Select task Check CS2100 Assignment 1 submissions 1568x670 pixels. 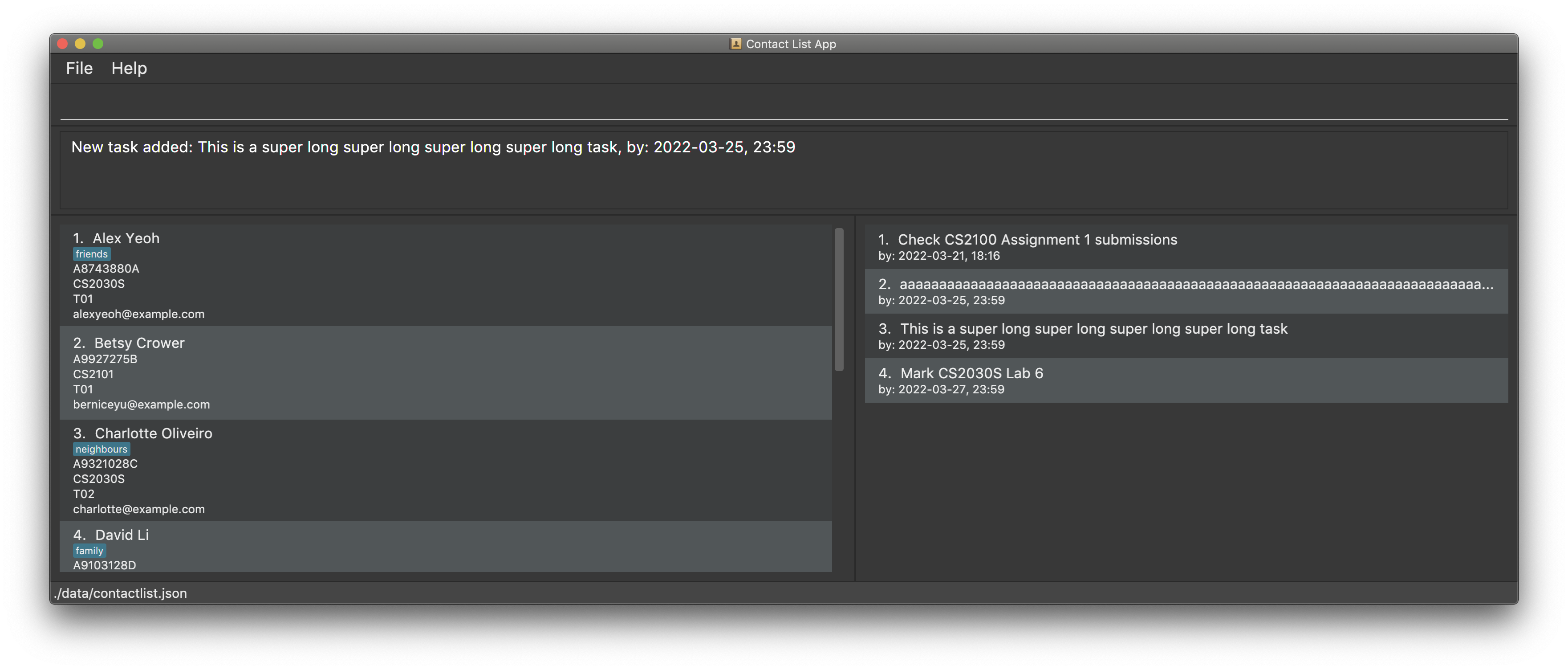pyautogui.click(x=1186, y=247)
